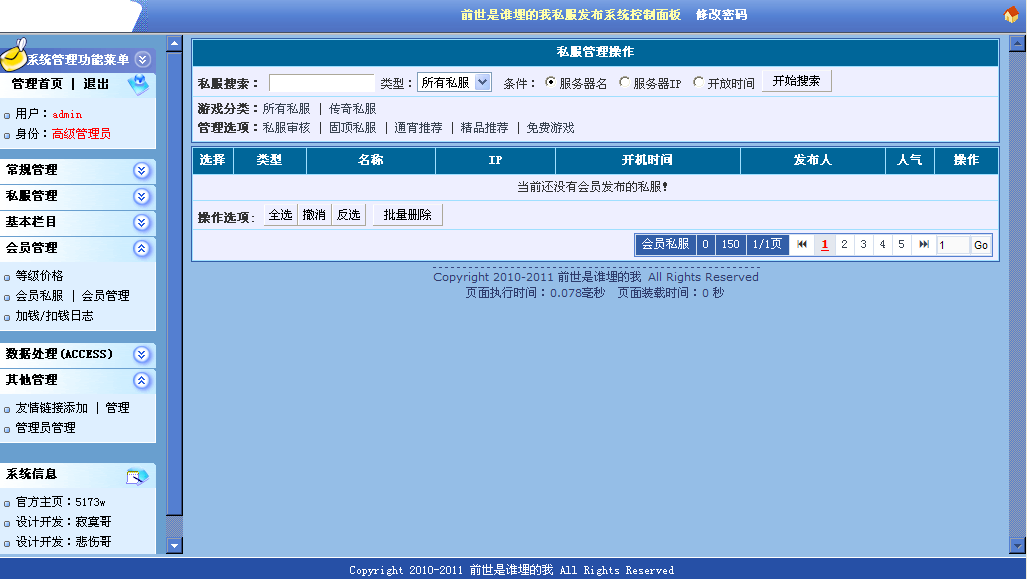Collapse menu via 系统管理功能菜单 chevron icon
The image size is (1028, 579).
pos(143,60)
